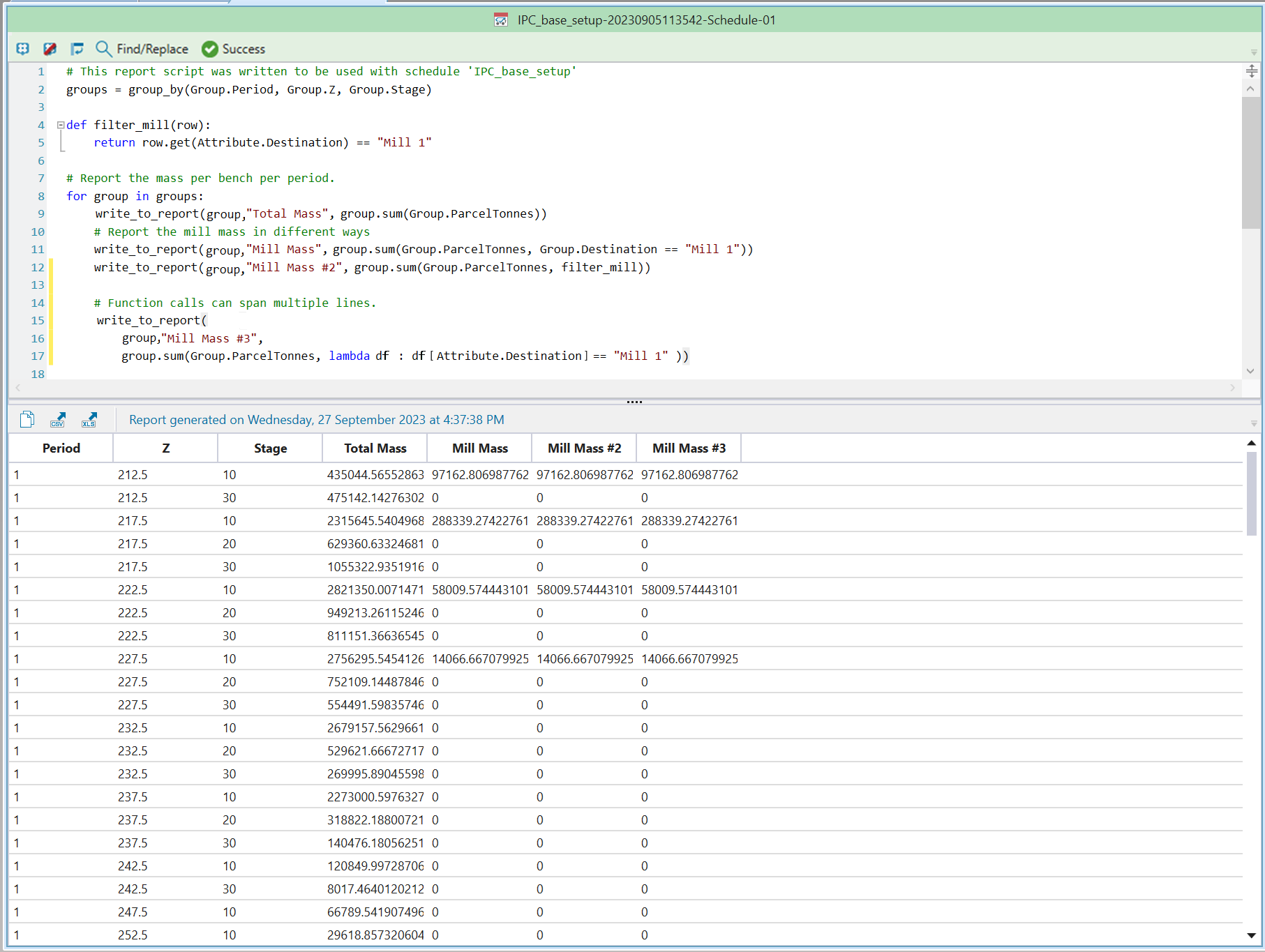Toggle the word wrap icon
The width and height of the screenshot is (1265, 952).
[x=77, y=49]
